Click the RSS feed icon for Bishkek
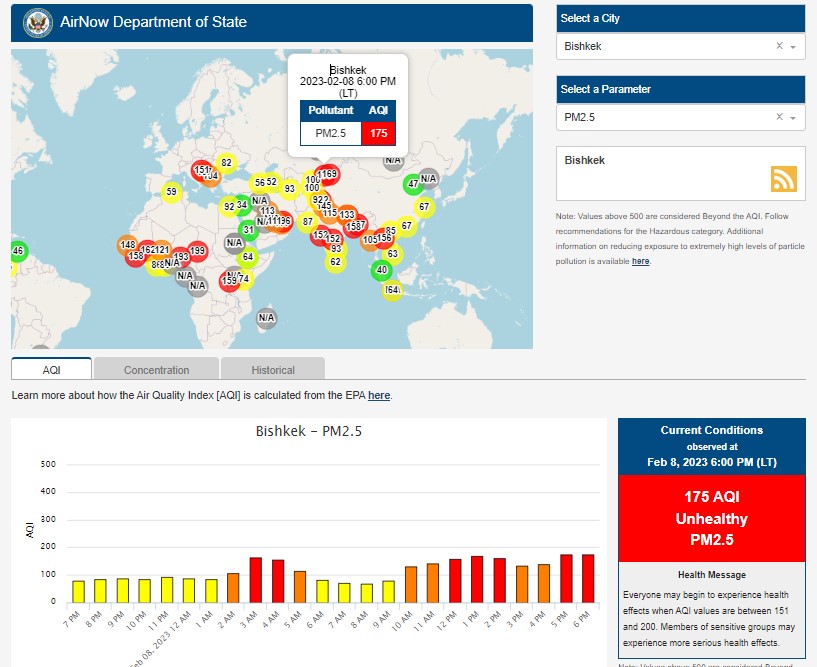 click(783, 178)
